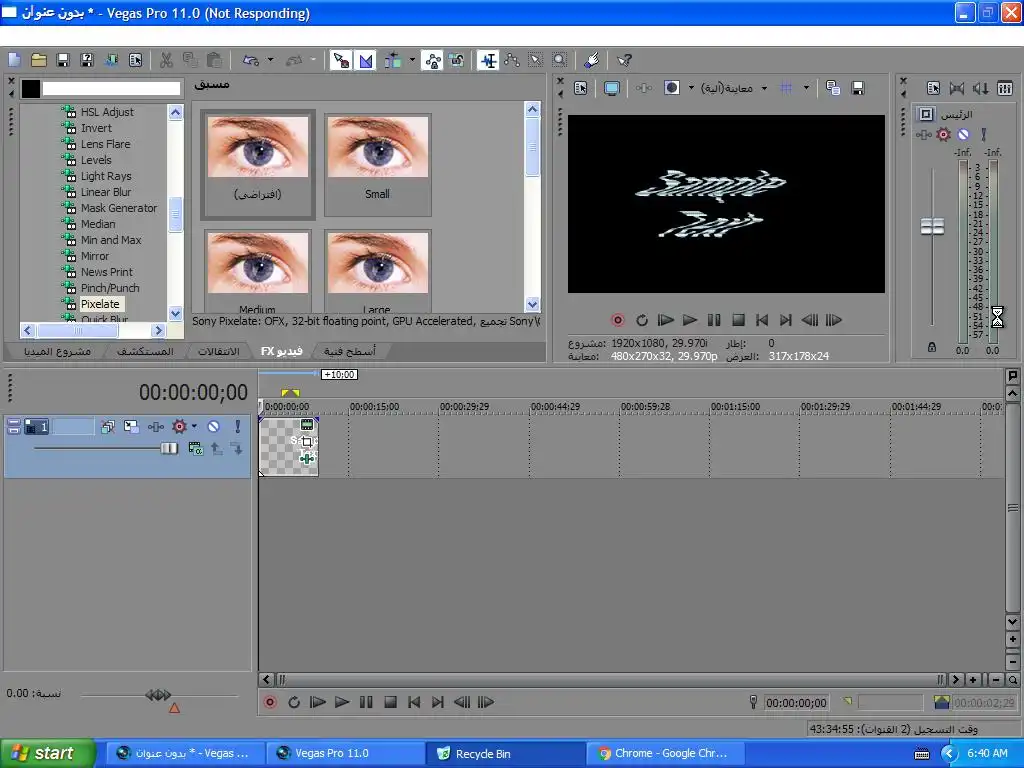Open Project Video Properties in the preview panel
Image resolution: width=1024 pixels, height=768 pixels.
581,88
